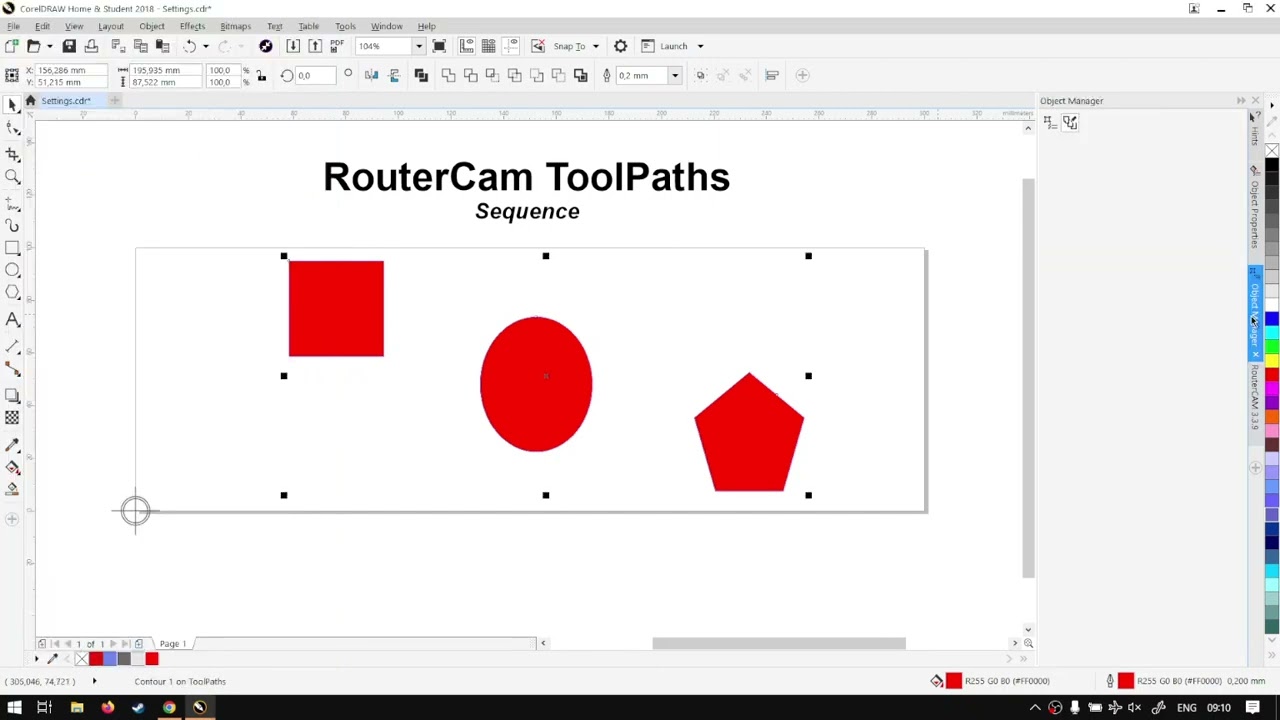
Task: Toggle Snap Off button
Action: click(x=538, y=46)
